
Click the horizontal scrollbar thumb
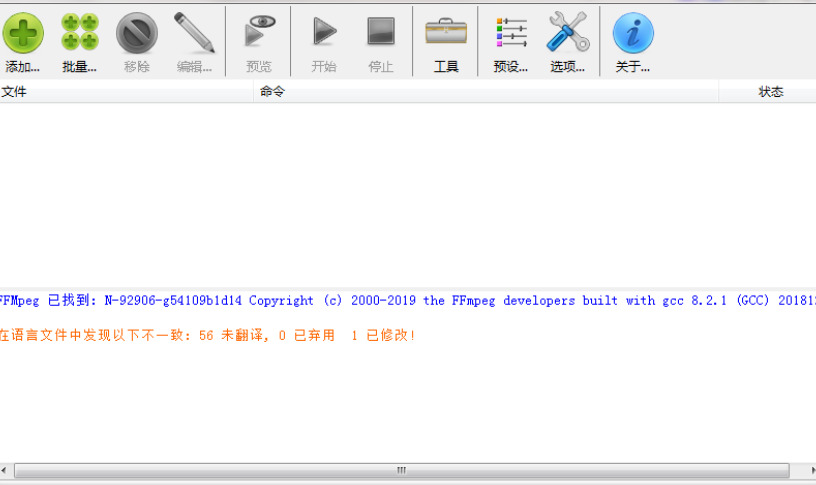(x=401, y=470)
